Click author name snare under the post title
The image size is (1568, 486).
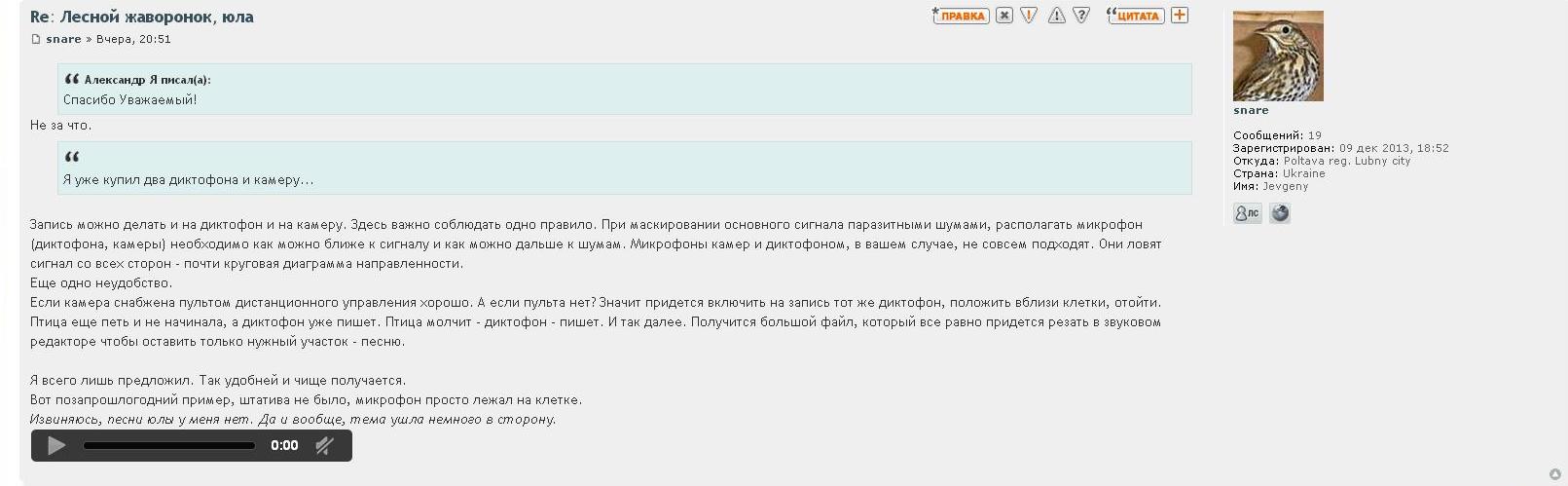[x=63, y=39]
